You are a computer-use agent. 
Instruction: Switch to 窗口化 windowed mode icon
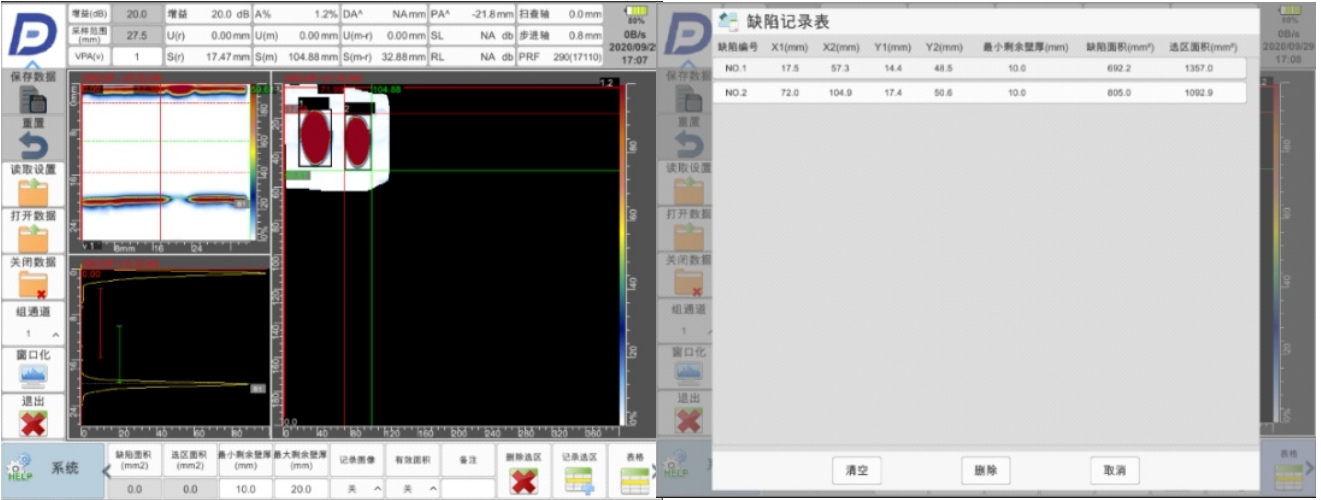tap(33, 375)
